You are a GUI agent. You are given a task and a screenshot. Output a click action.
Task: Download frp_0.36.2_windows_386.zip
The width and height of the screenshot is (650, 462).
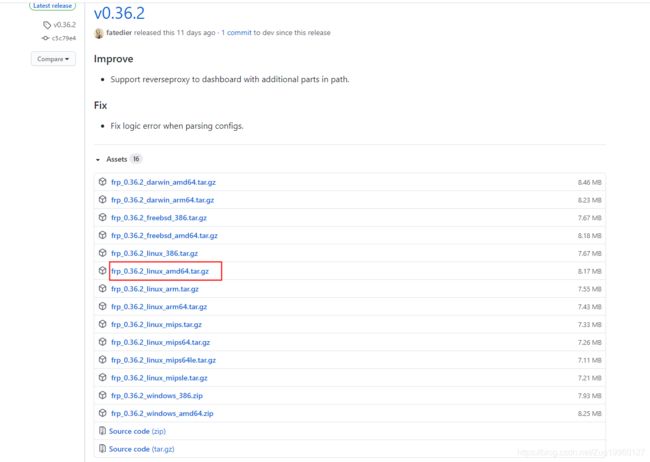(157, 396)
